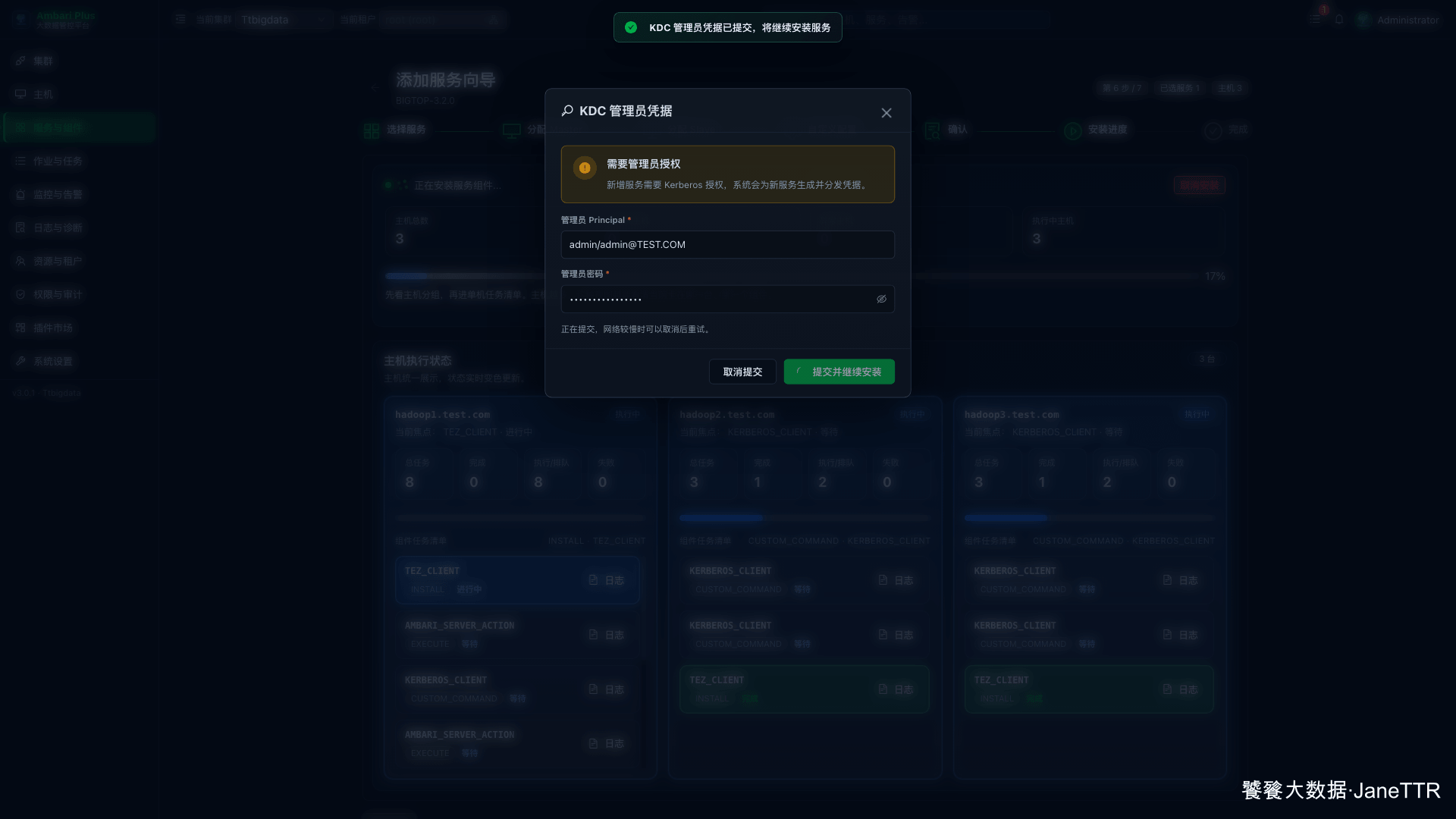Open 集群 in the sidebar
This screenshot has height=819, width=1456.
(80, 61)
